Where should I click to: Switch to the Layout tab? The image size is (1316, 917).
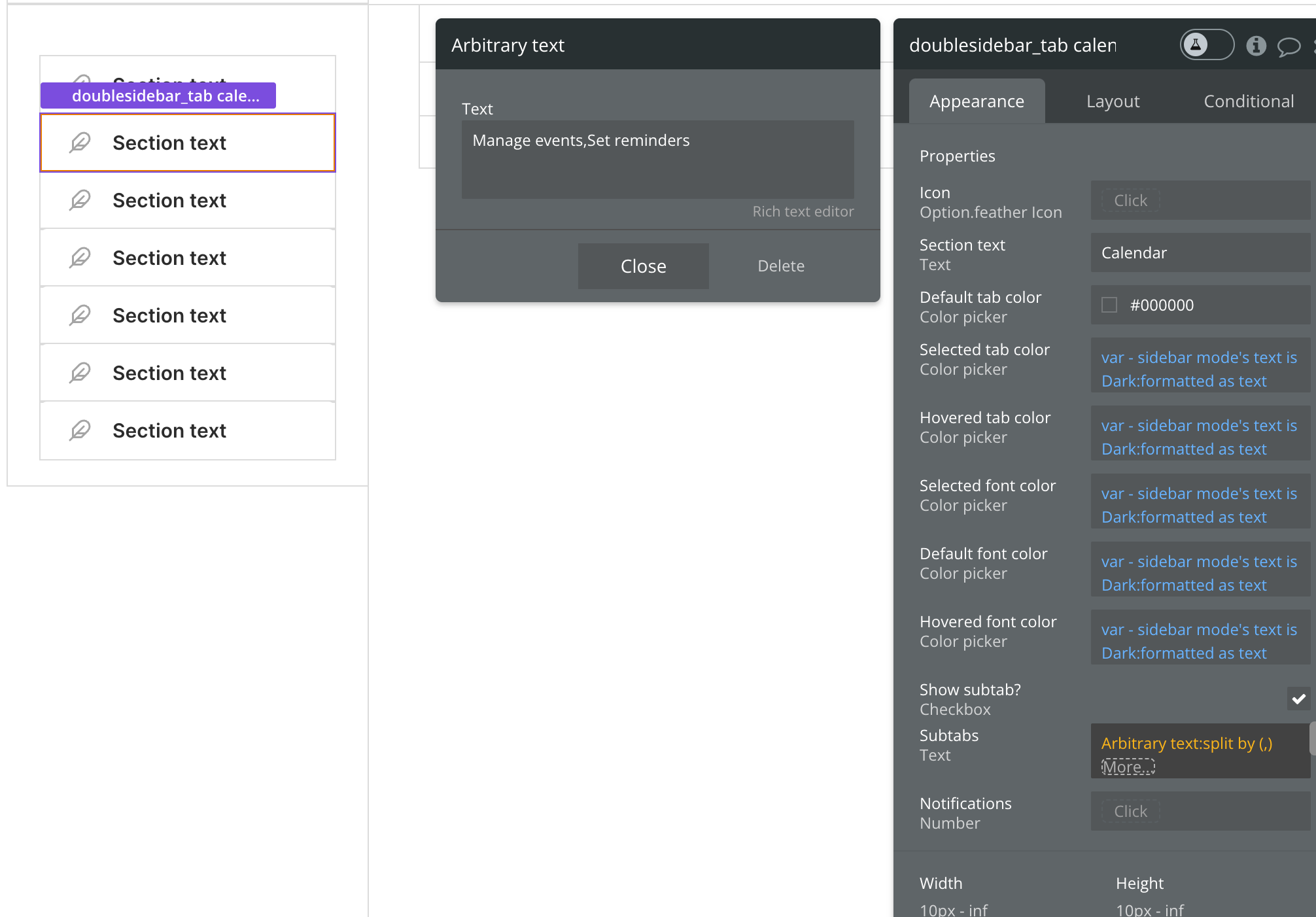[1113, 101]
